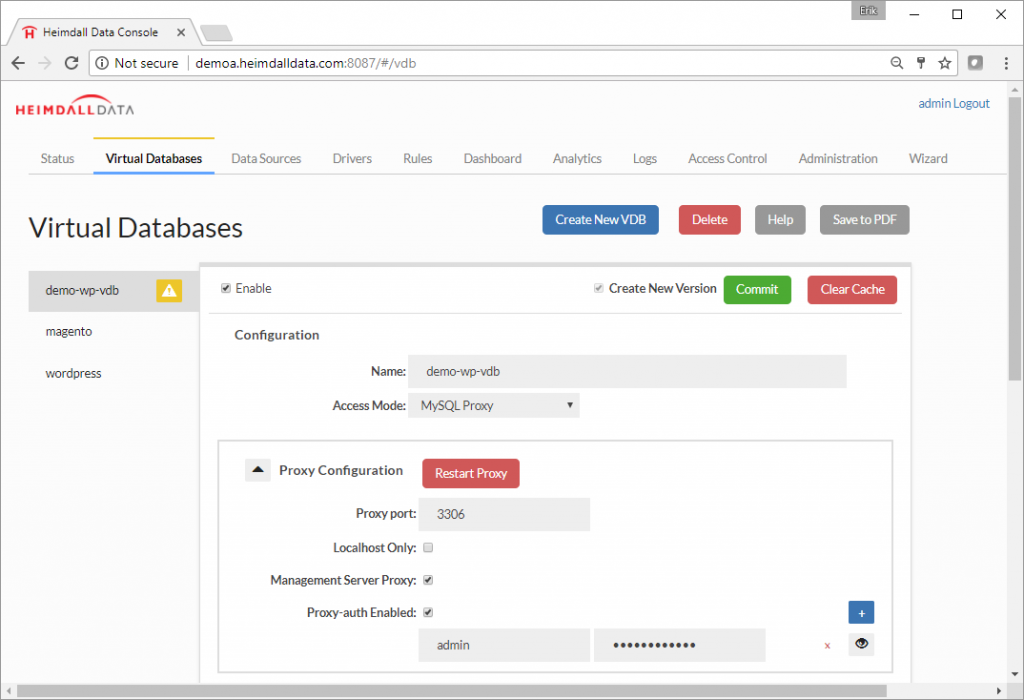Image resolution: width=1024 pixels, height=700 pixels.
Task: Open the Chrome three-dot menu
Action: pyautogui.click(x=1006, y=63)
